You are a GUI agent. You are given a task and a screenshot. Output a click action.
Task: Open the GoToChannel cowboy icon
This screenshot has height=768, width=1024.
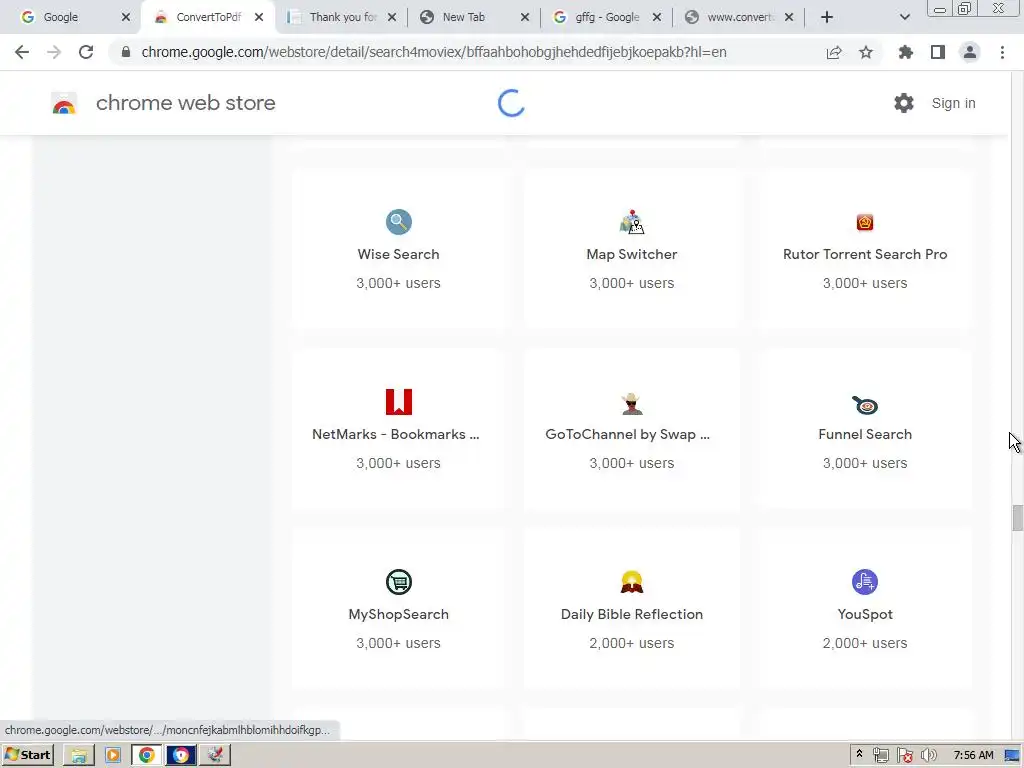click(632, 404)
